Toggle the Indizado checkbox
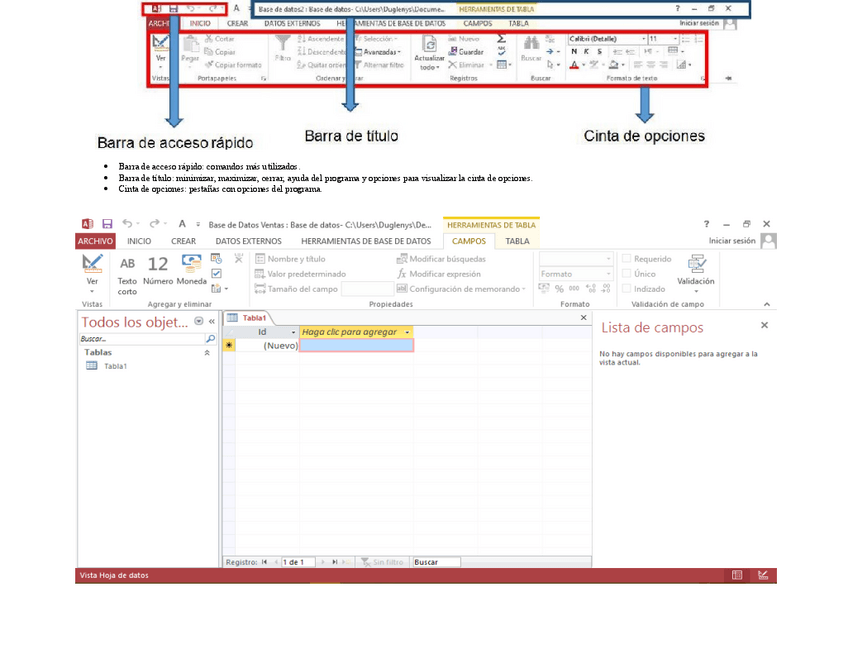Viewport: 848px width, 654px height. click(627, 289)
